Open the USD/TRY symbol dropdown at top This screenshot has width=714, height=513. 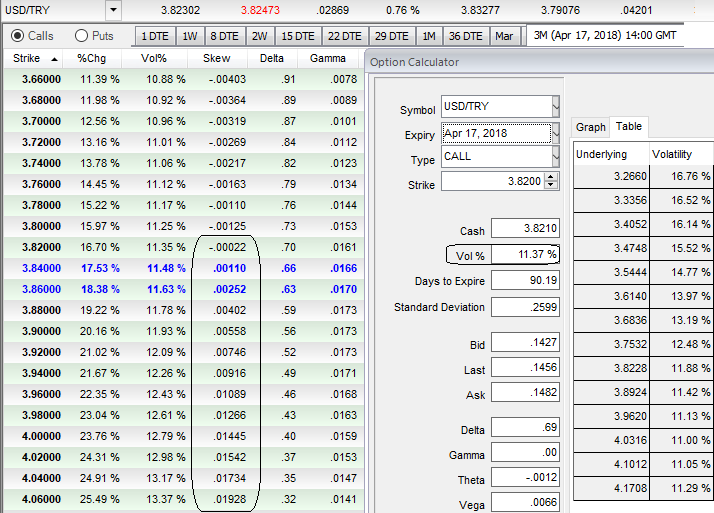point(112,10)
